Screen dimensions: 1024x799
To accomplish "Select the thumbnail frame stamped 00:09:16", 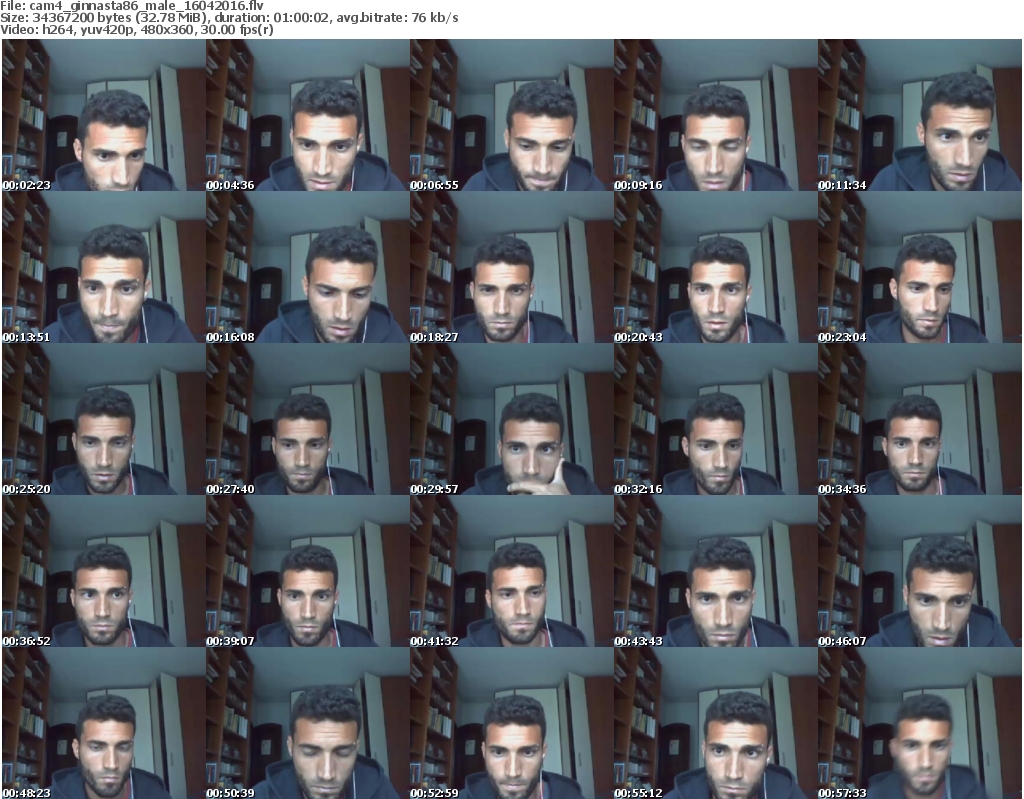I will 715,115.
